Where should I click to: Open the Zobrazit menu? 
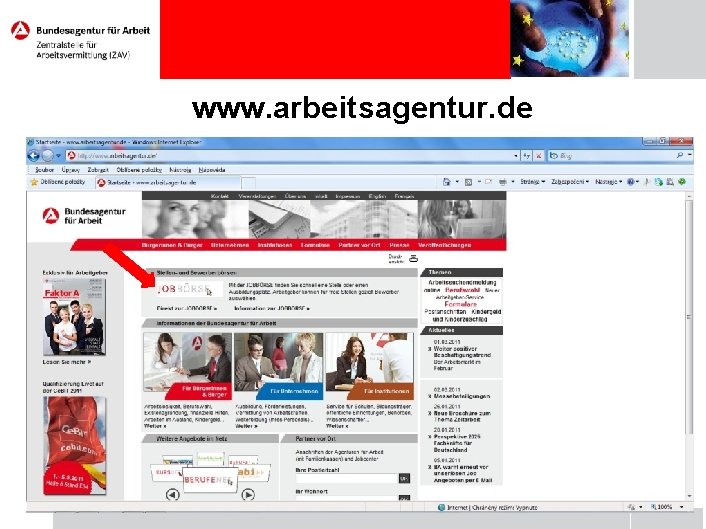[98, 170]
